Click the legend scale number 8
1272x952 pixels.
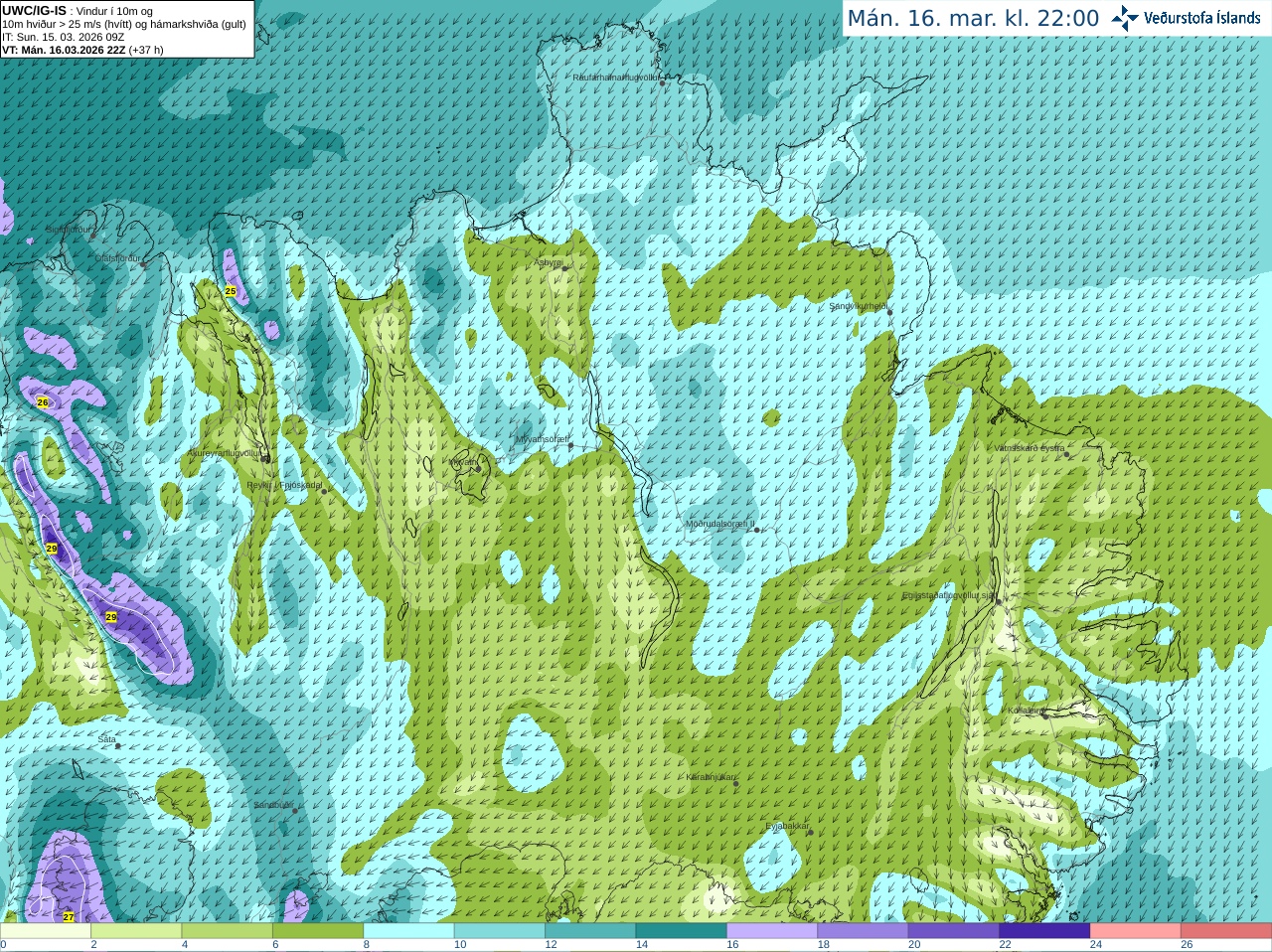click(x=366, y=945)
